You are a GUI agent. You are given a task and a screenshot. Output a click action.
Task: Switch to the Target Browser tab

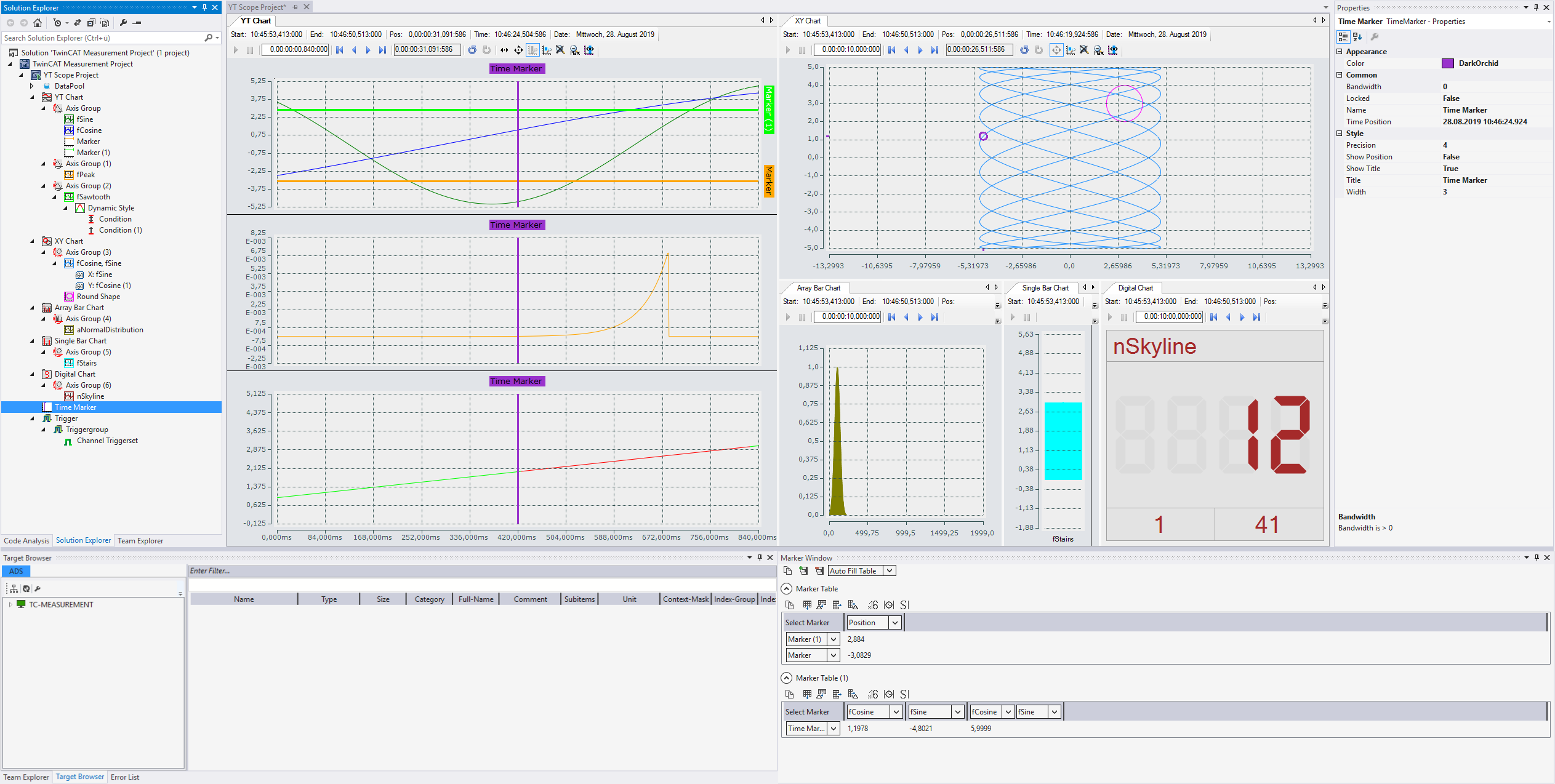point(80,777)
